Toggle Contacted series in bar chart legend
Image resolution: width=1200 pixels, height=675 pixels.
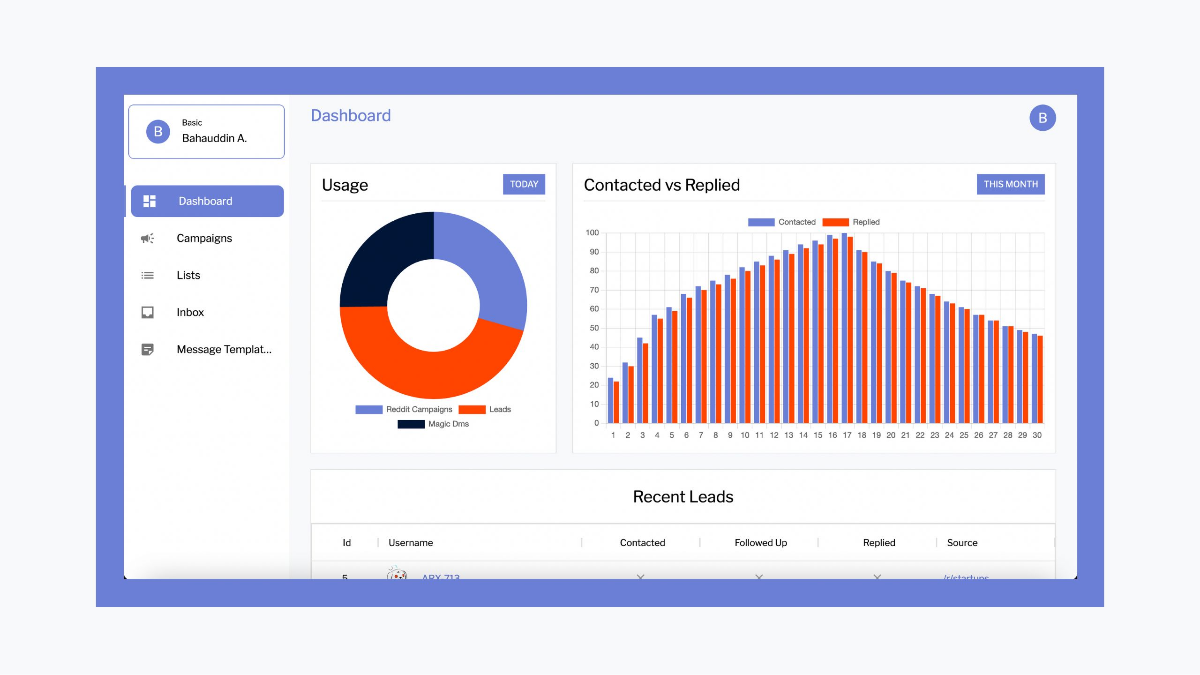pyautogui.click(x=782, y=222)
